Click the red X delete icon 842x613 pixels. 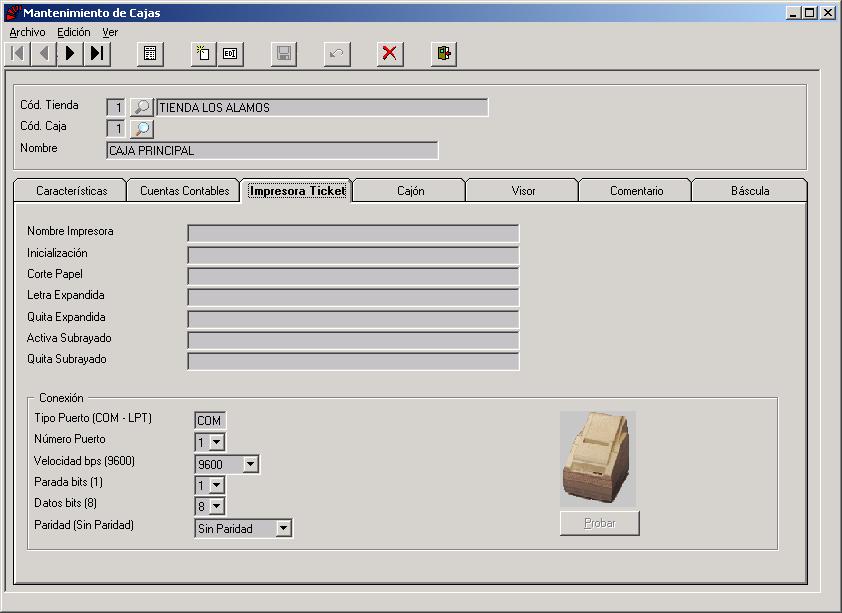click(390, 54)
